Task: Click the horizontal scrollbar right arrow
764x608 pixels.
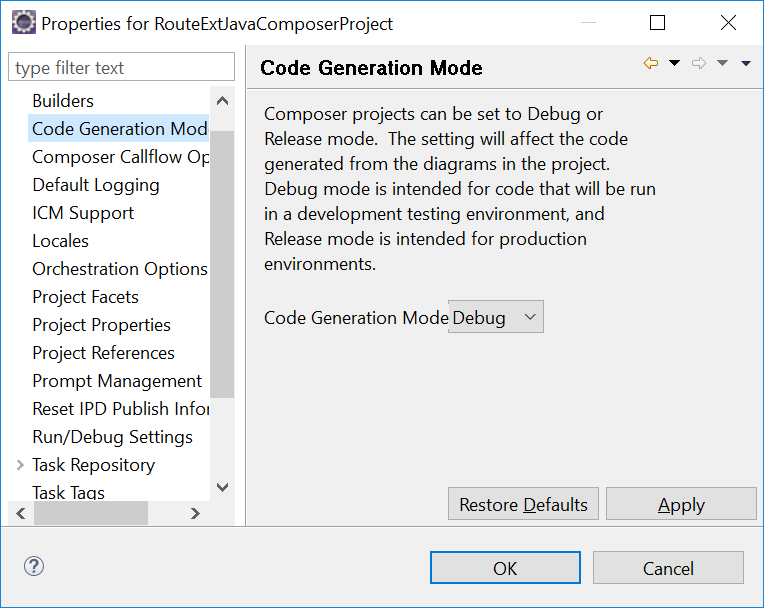Action: coord(196,513)
